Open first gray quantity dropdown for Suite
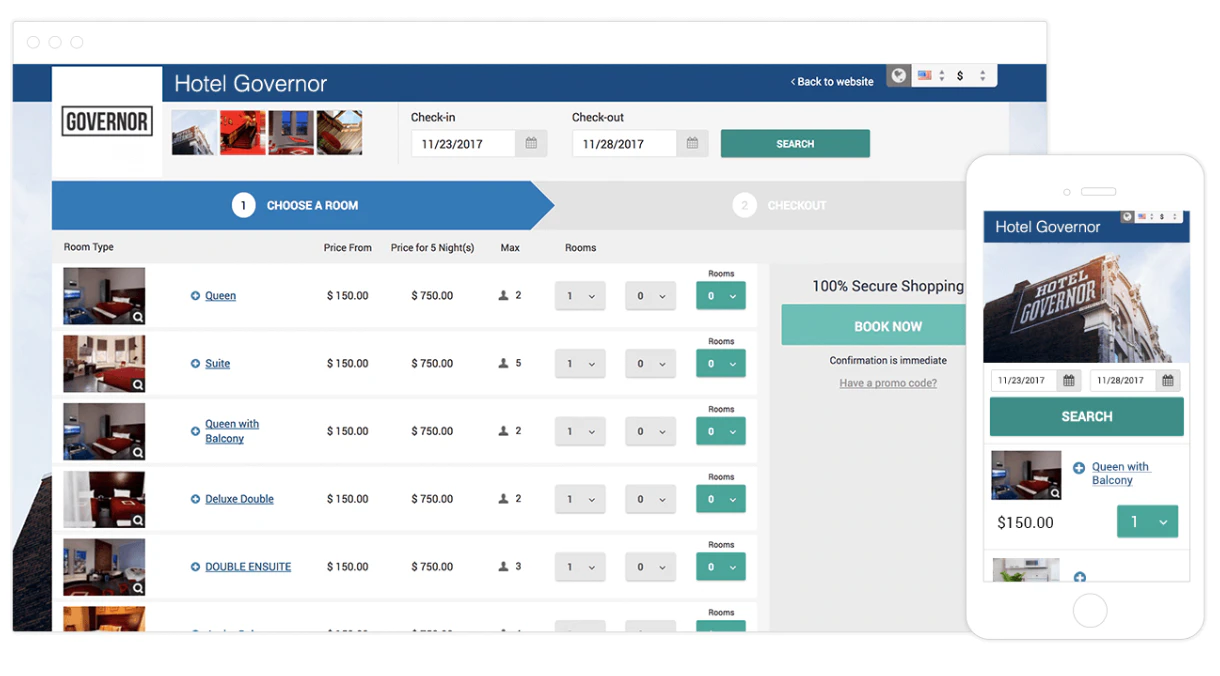 coord(580,364)
